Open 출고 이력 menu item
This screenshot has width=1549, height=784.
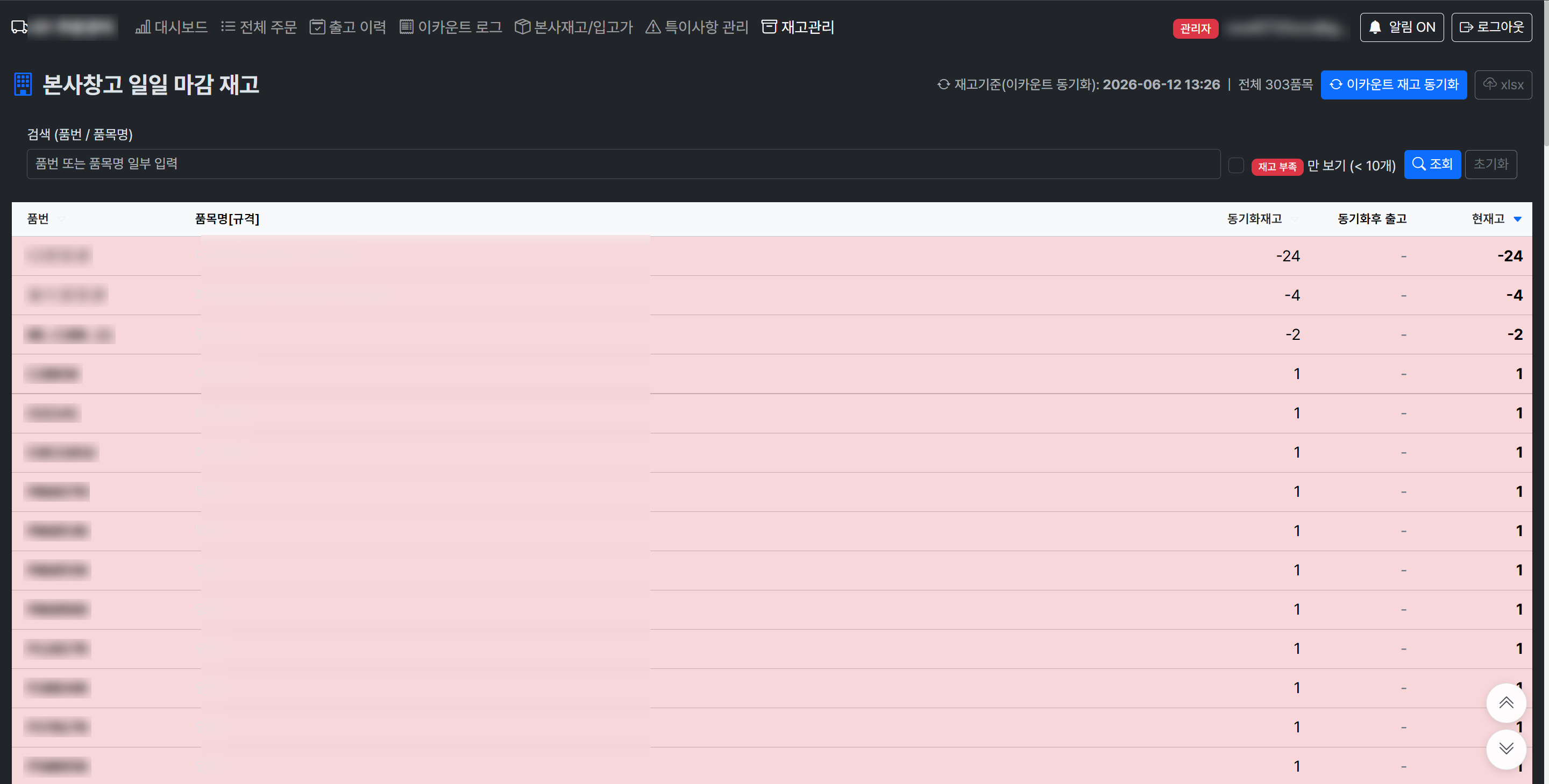(x=347, y=27)
